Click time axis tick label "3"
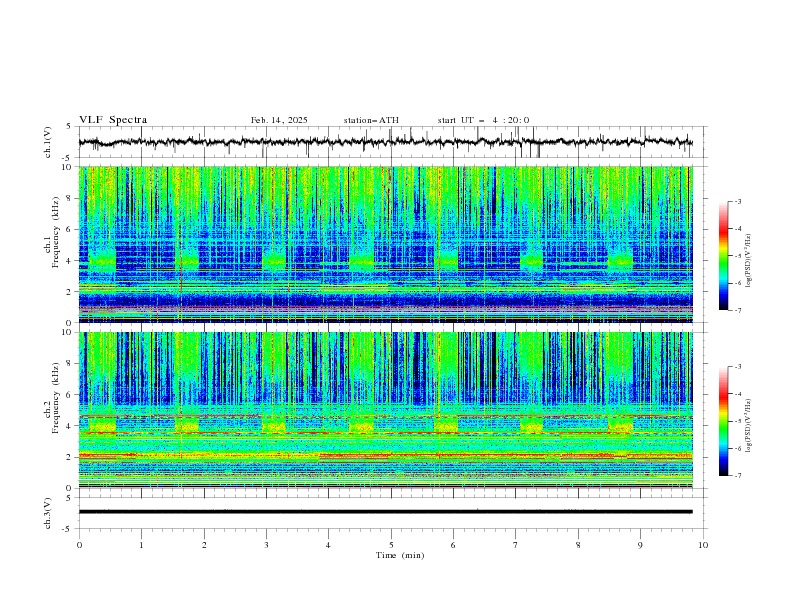Viewport: 792px width, 612px height. (x=266, y=545)
